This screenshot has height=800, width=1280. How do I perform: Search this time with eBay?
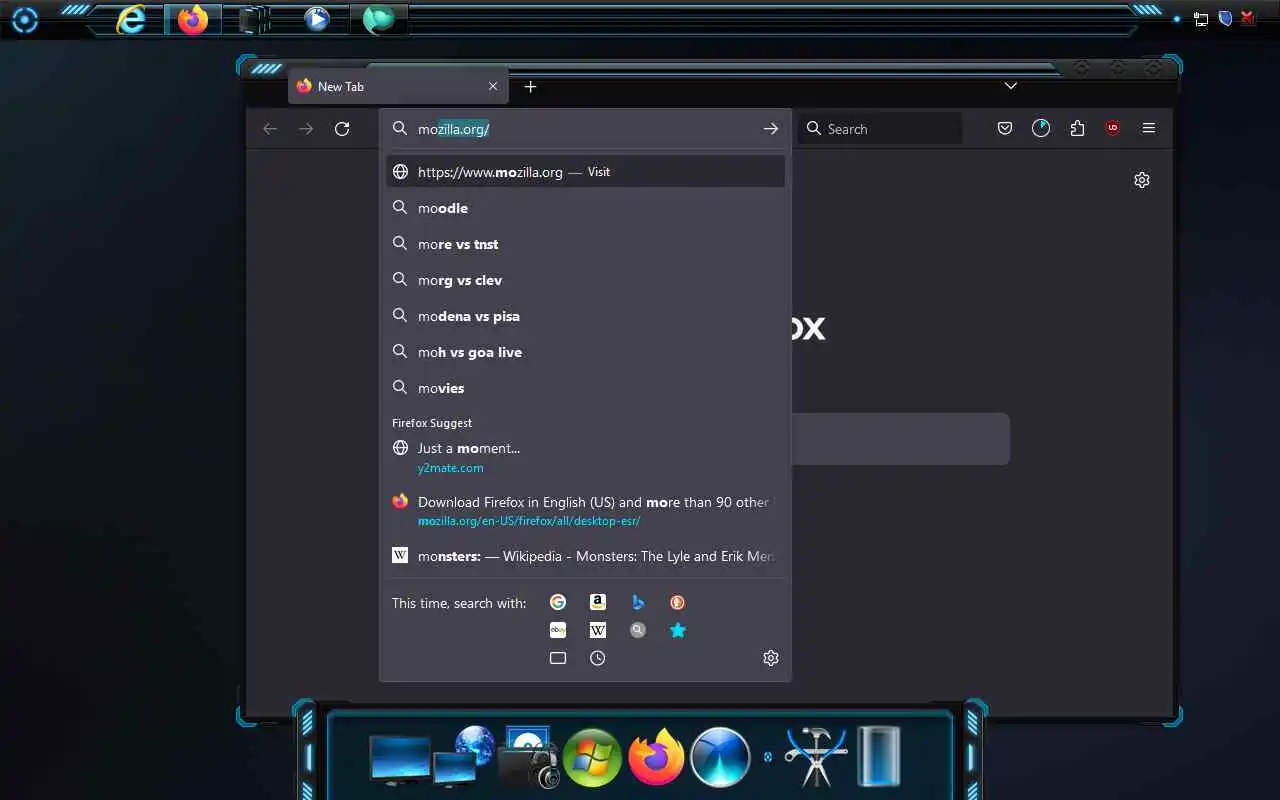pyautogui.click(x=558, y=630)
